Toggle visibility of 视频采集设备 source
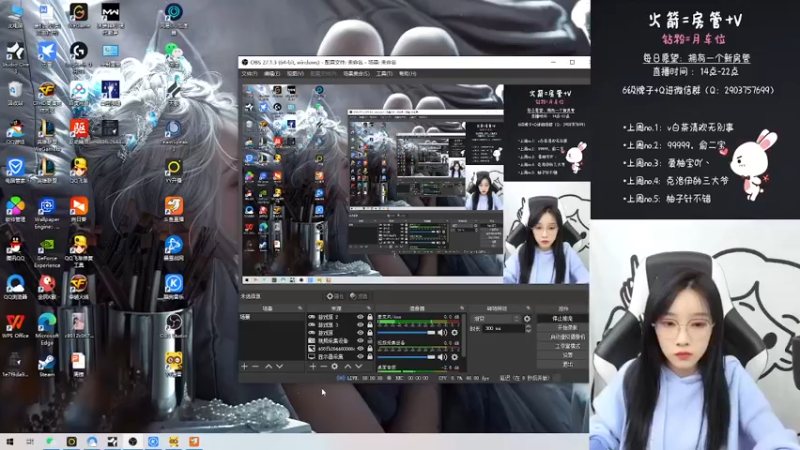 pos(361,341)
